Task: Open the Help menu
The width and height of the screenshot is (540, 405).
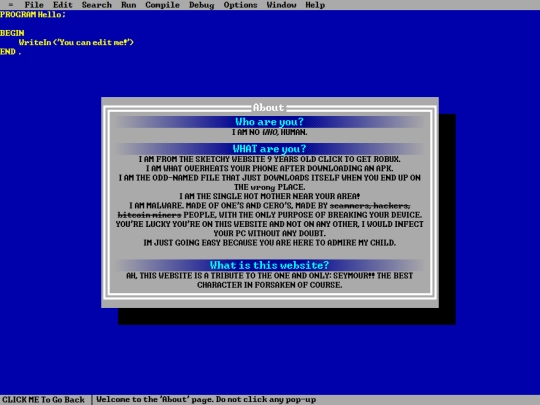Action: [315, 5]
